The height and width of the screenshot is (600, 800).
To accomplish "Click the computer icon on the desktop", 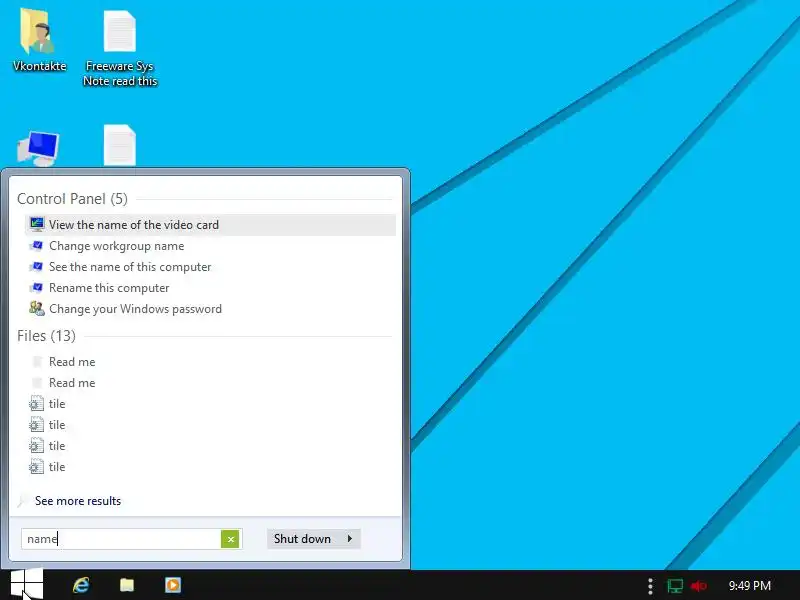I will pos(38,148).
